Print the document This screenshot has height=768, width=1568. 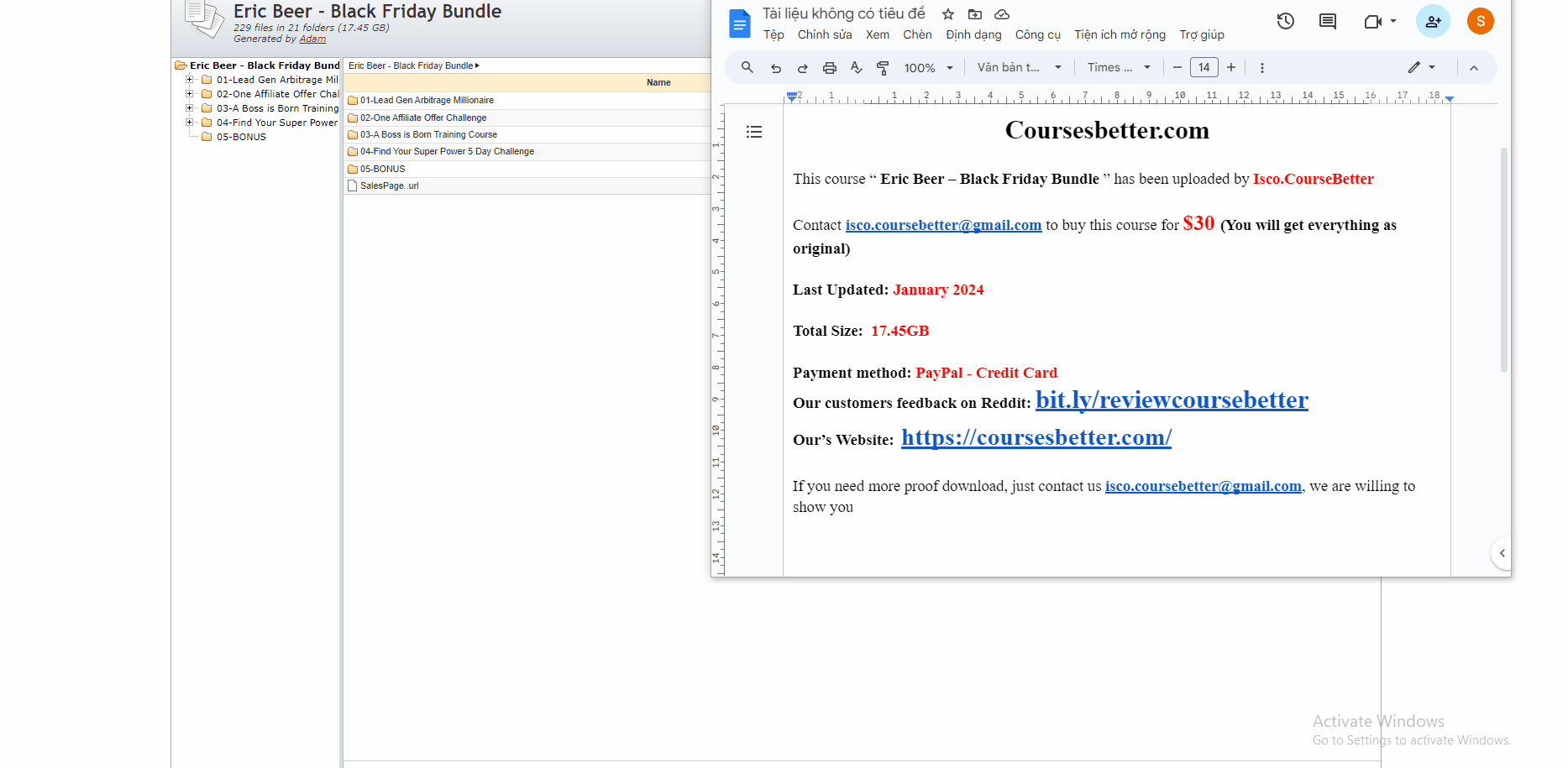point(830,68)
